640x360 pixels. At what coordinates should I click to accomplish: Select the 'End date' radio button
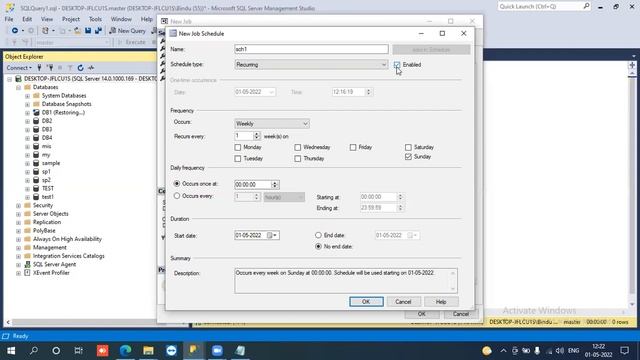(x=318, y=235)
